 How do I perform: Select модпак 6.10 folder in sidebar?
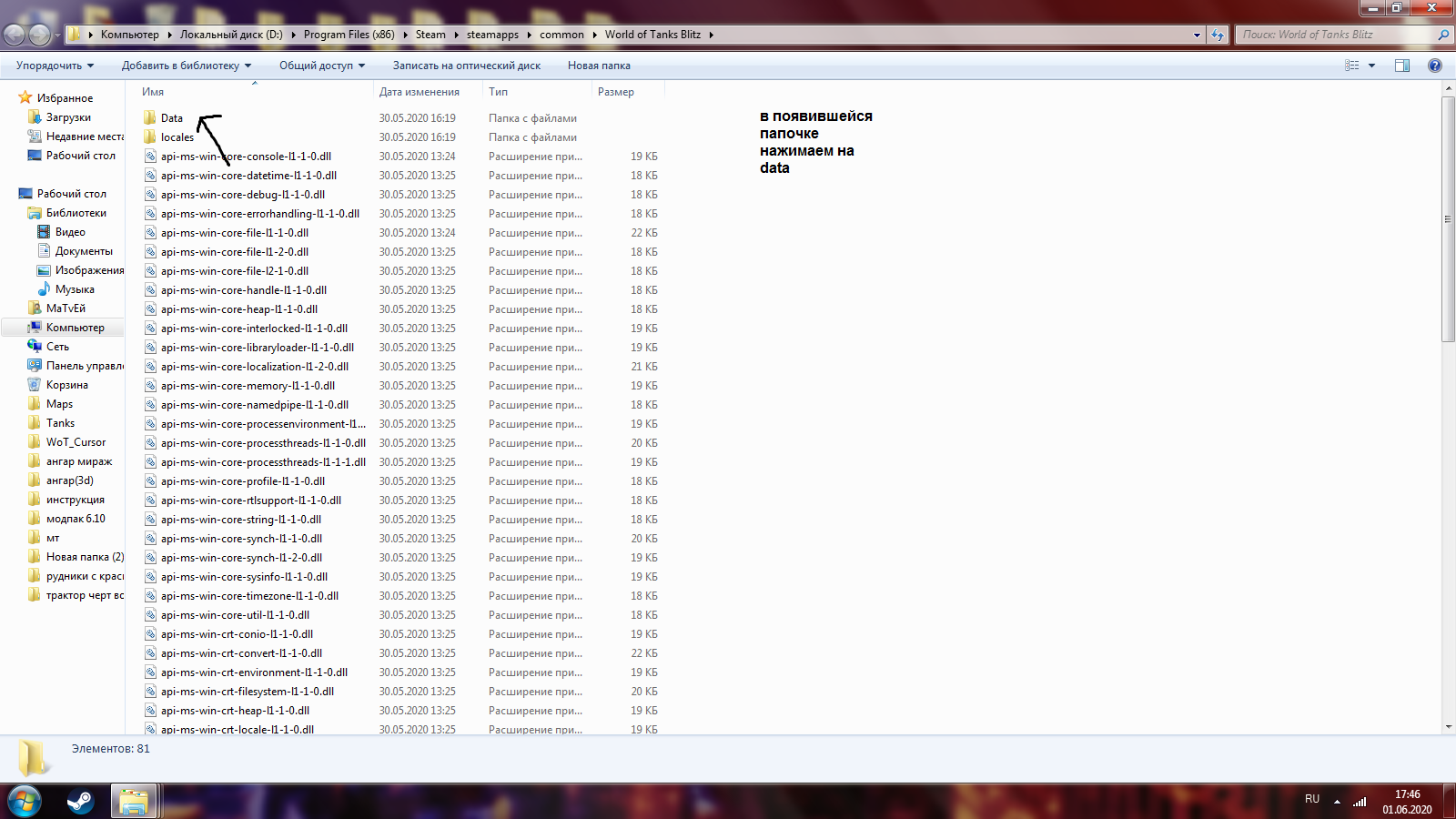click(76, 519)
